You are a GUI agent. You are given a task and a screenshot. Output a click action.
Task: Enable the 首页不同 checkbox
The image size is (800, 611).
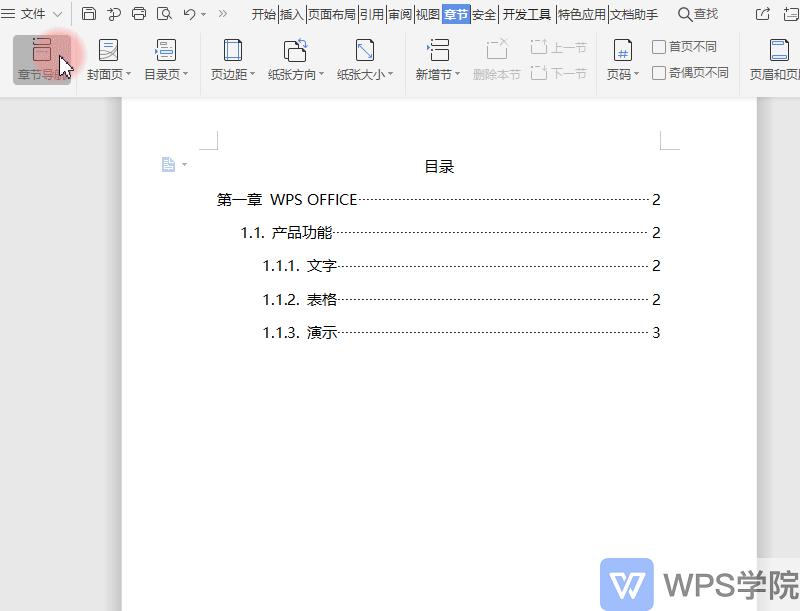[x=660, y=45]
